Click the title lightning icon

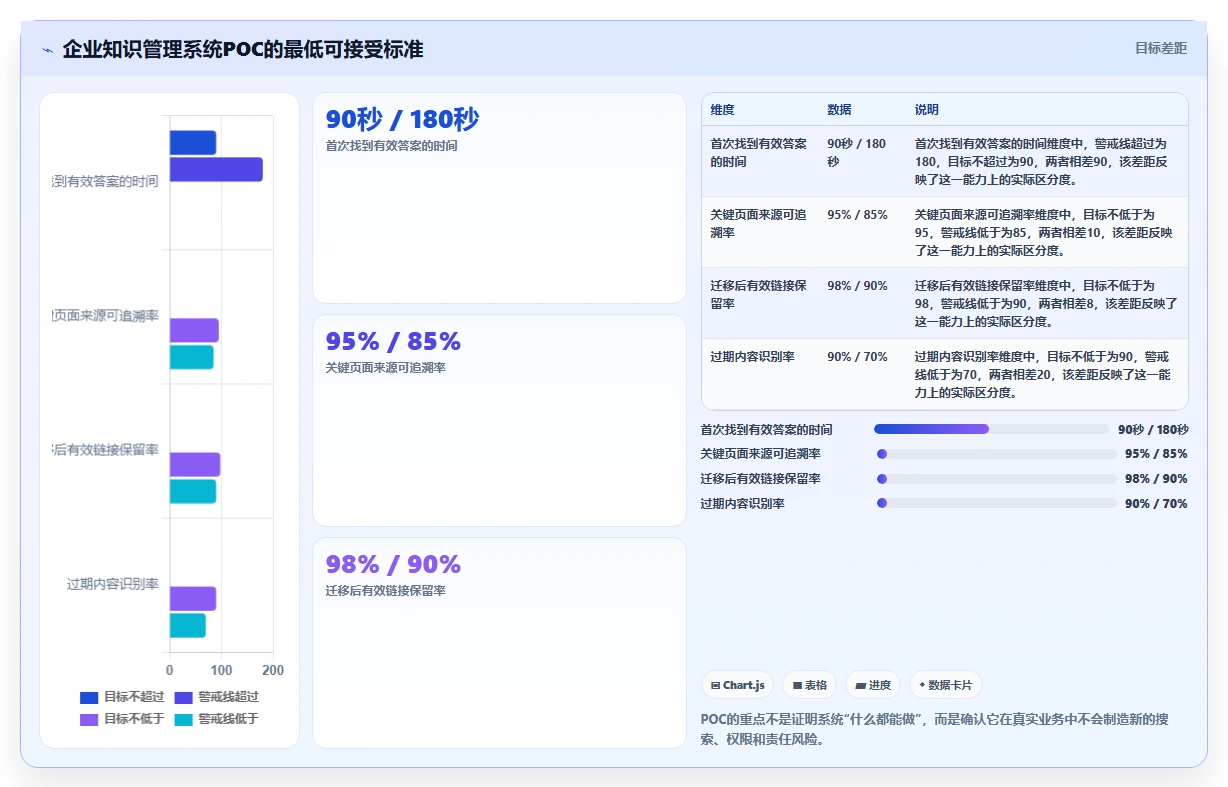[x=47, y=49]
